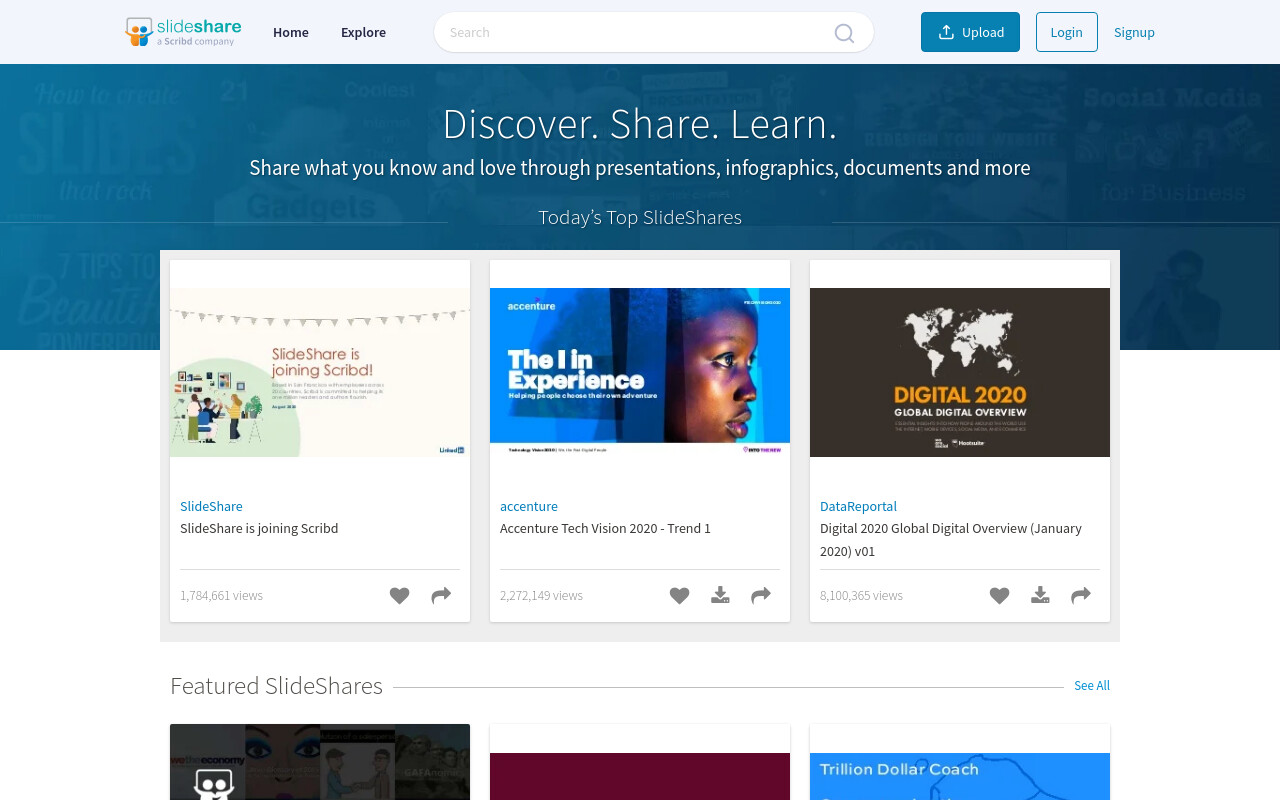Screen dimensions: 1280x800
Task: Click the 8,100,365 views text
Action: [861, 595]
